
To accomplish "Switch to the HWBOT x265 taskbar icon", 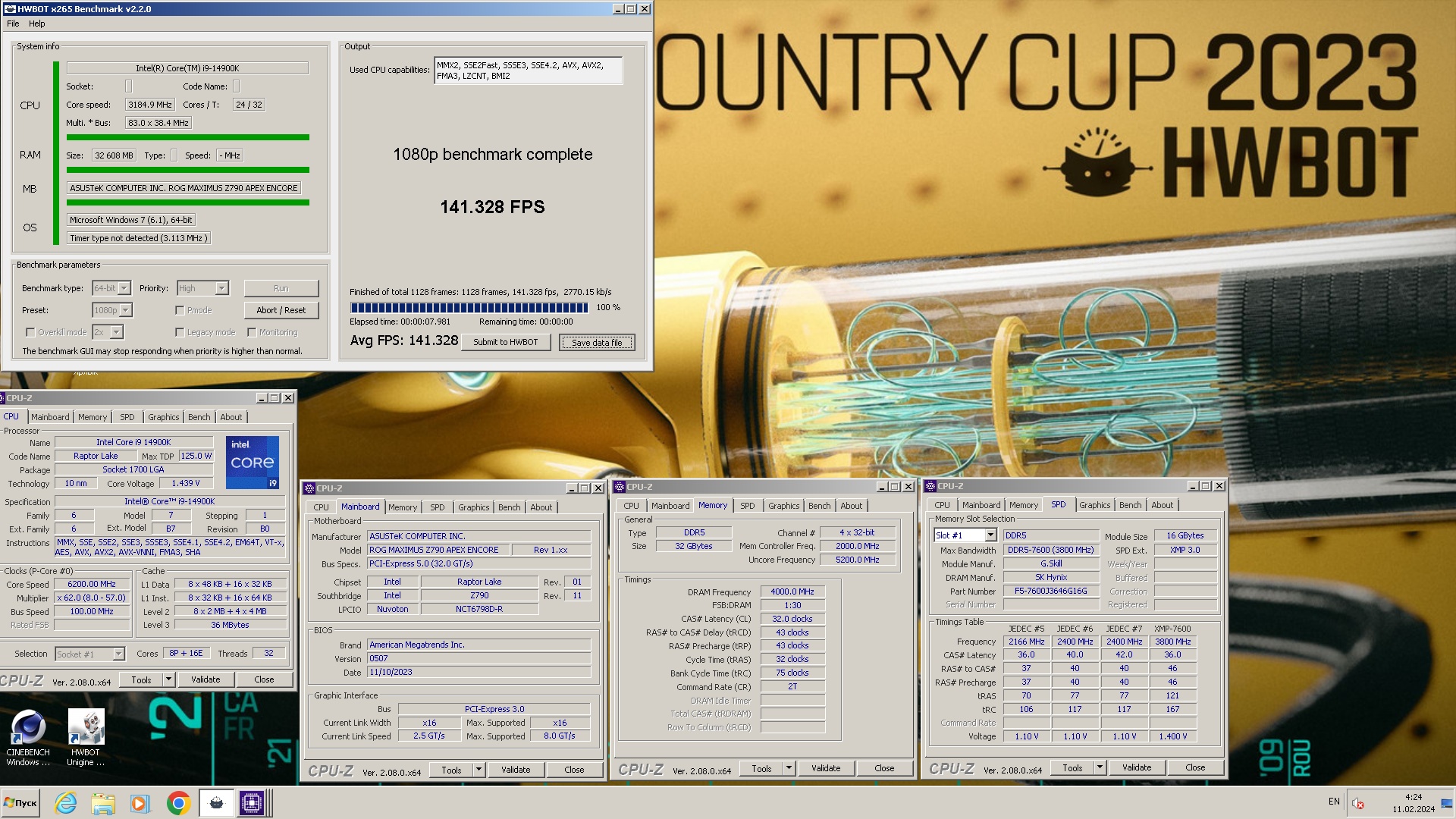I will pos(216,803).
